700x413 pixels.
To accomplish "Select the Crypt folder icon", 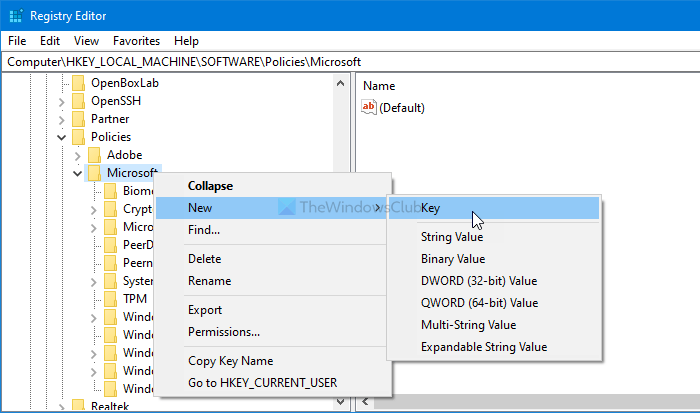I will click(110, 209).
